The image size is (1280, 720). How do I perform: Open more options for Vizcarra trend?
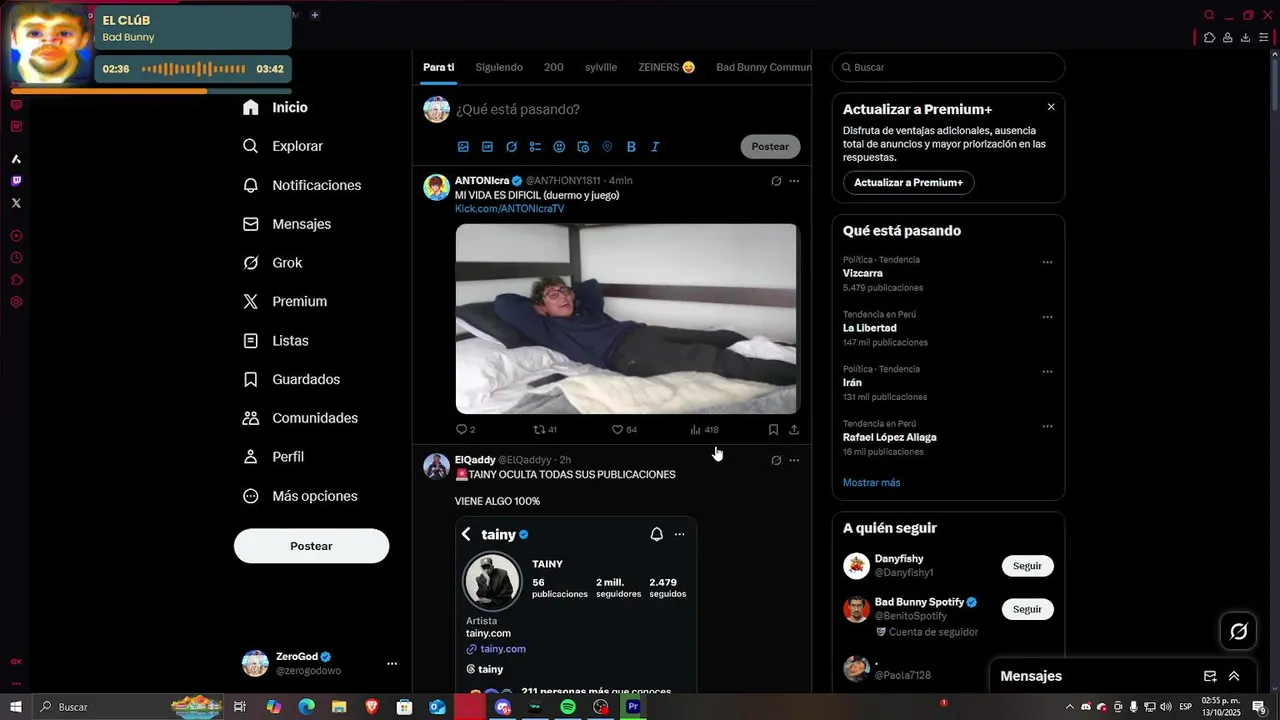(x=1047, y=262)
